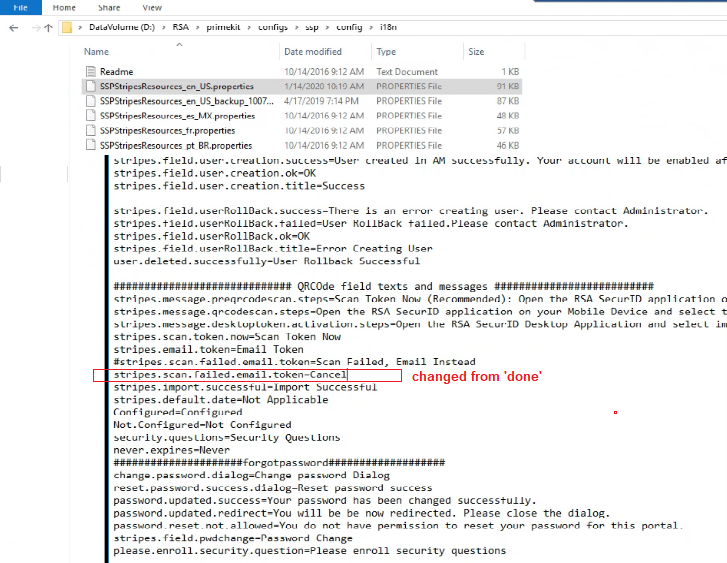727x563 pixels.
Task: Click the SSPStripesResources_pt_BR.properties file icon
Action: [x=91, y=146]
